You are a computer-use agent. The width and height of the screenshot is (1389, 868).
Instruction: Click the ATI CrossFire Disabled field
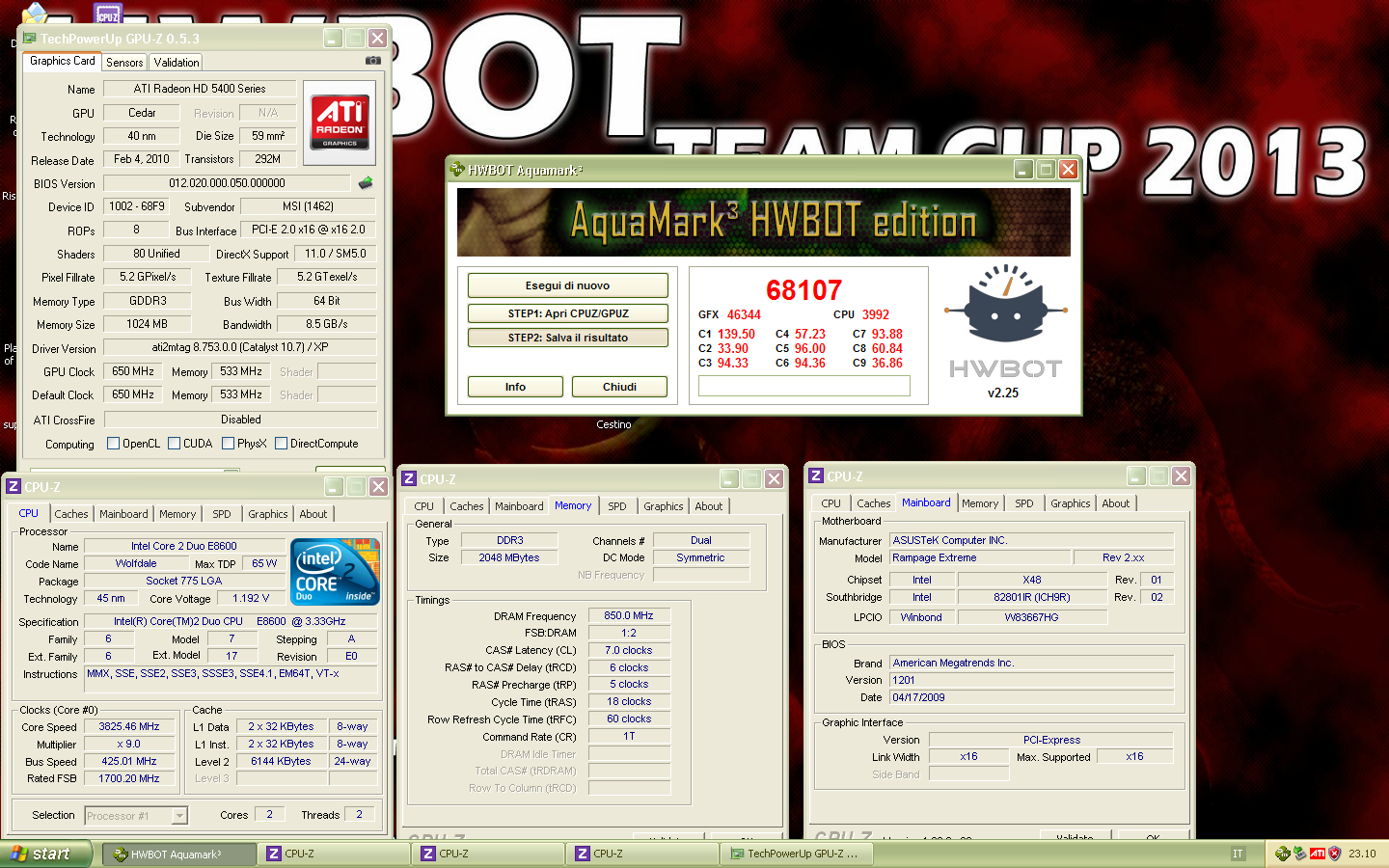click(240, 420)
